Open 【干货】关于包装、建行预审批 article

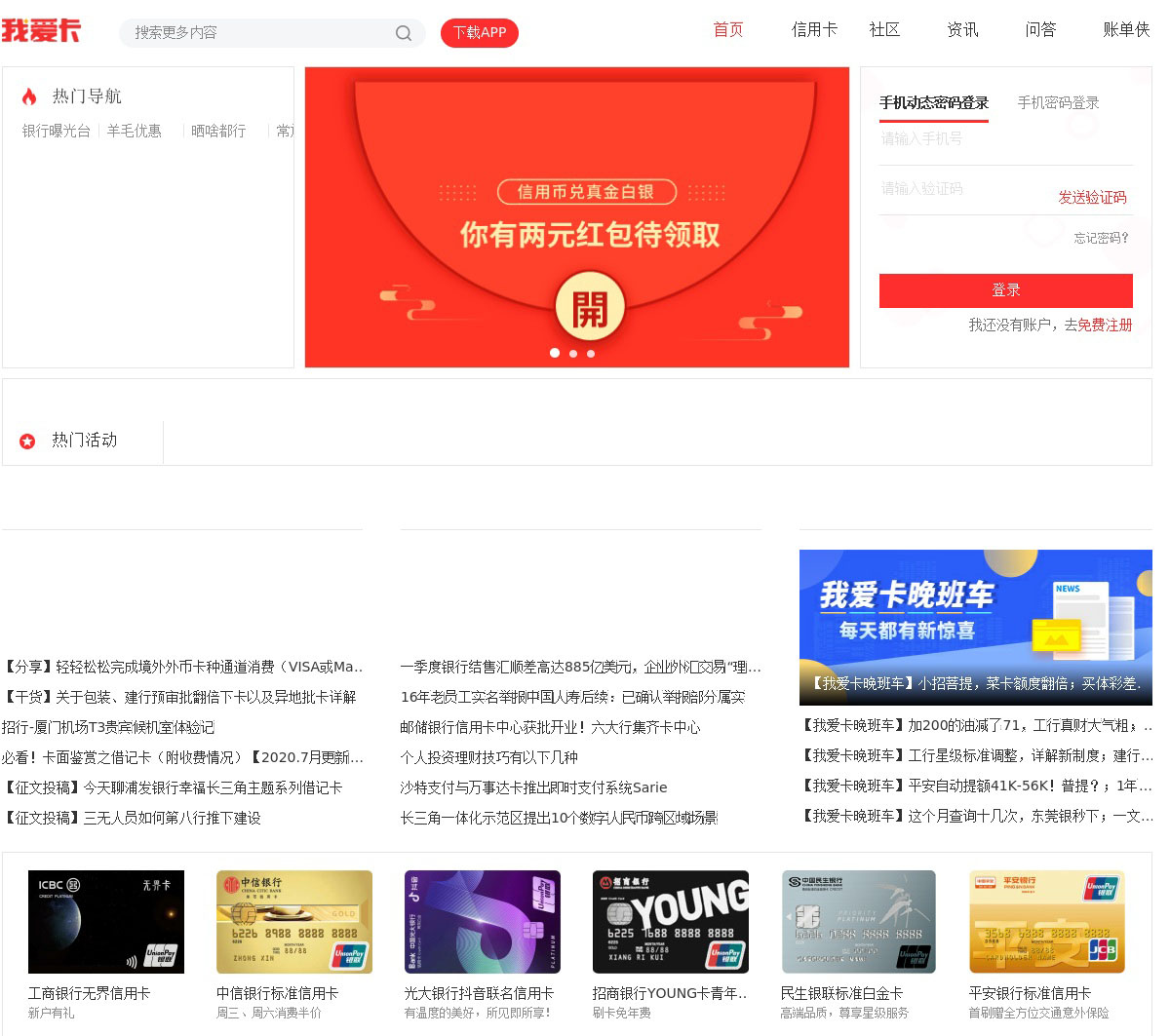(179, 698)
